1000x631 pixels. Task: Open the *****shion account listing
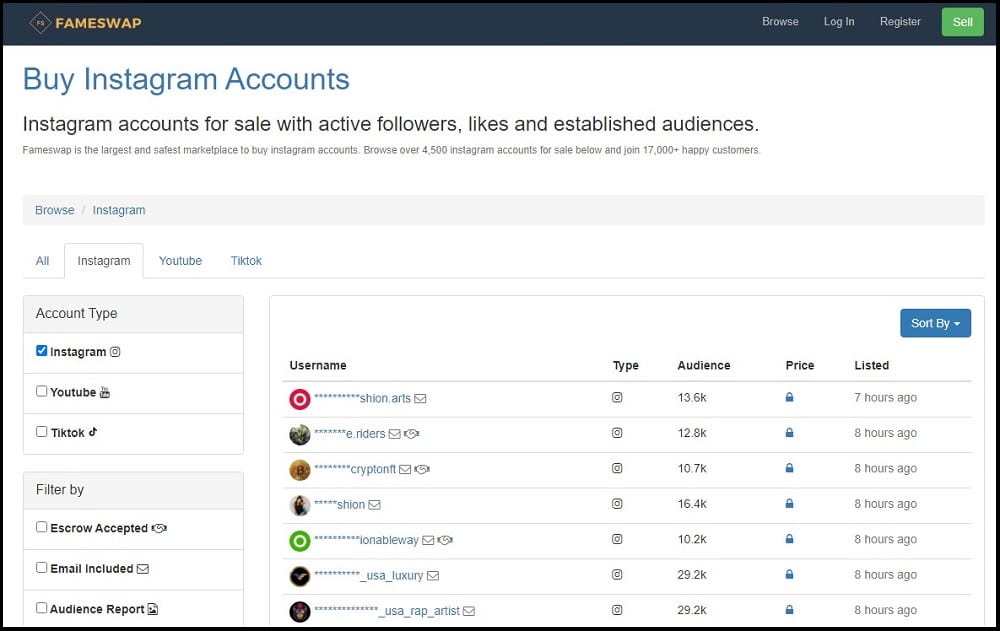339,505
